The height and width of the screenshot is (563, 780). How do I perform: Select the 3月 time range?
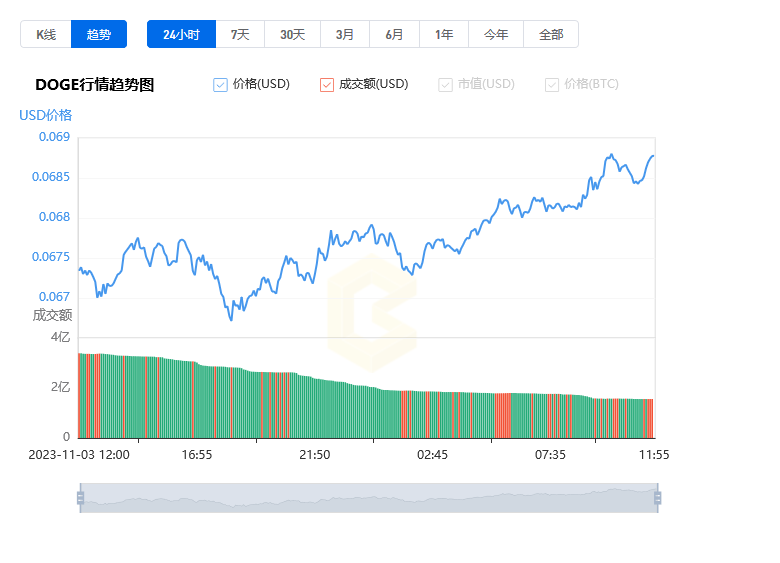[x=344, y=34]
